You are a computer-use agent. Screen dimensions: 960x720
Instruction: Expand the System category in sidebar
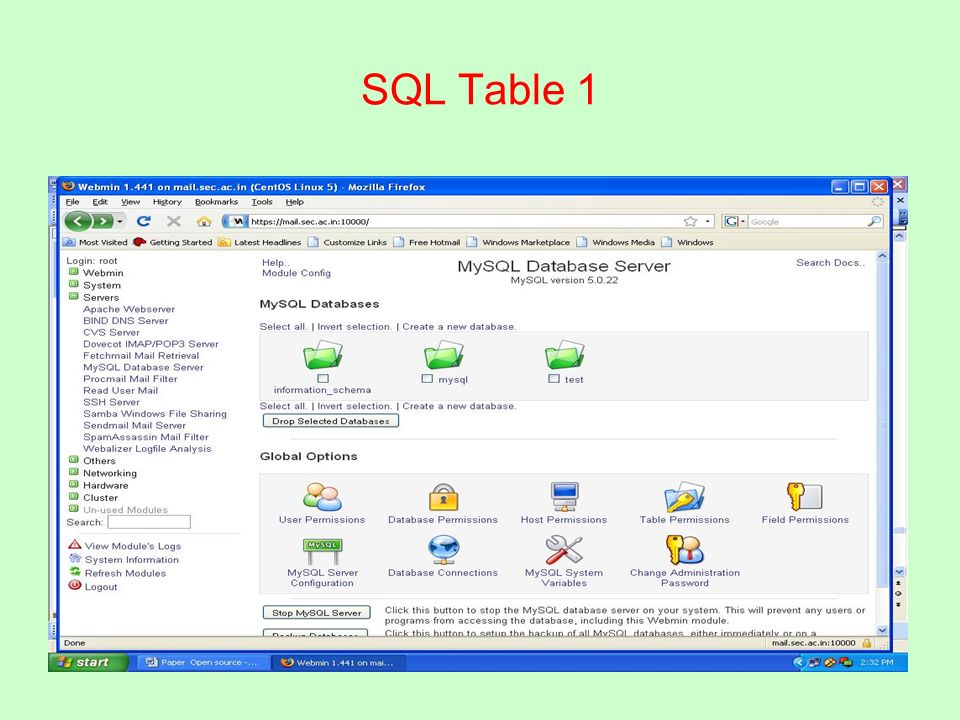pyautogui.click(x=73, y=284)
